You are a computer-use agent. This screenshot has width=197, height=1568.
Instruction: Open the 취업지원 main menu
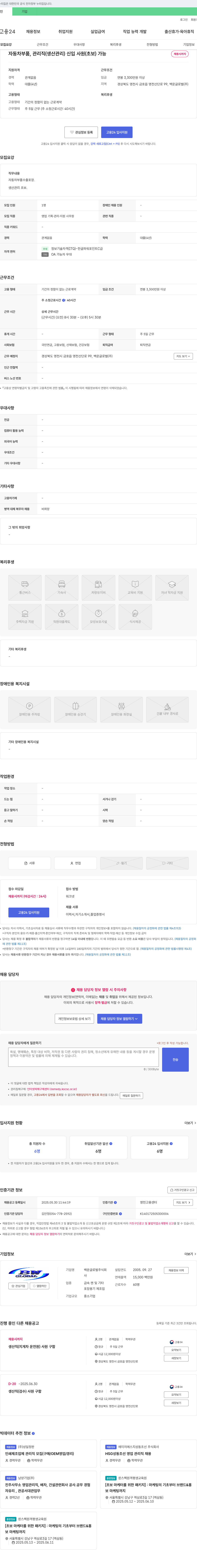pos(65,32)
